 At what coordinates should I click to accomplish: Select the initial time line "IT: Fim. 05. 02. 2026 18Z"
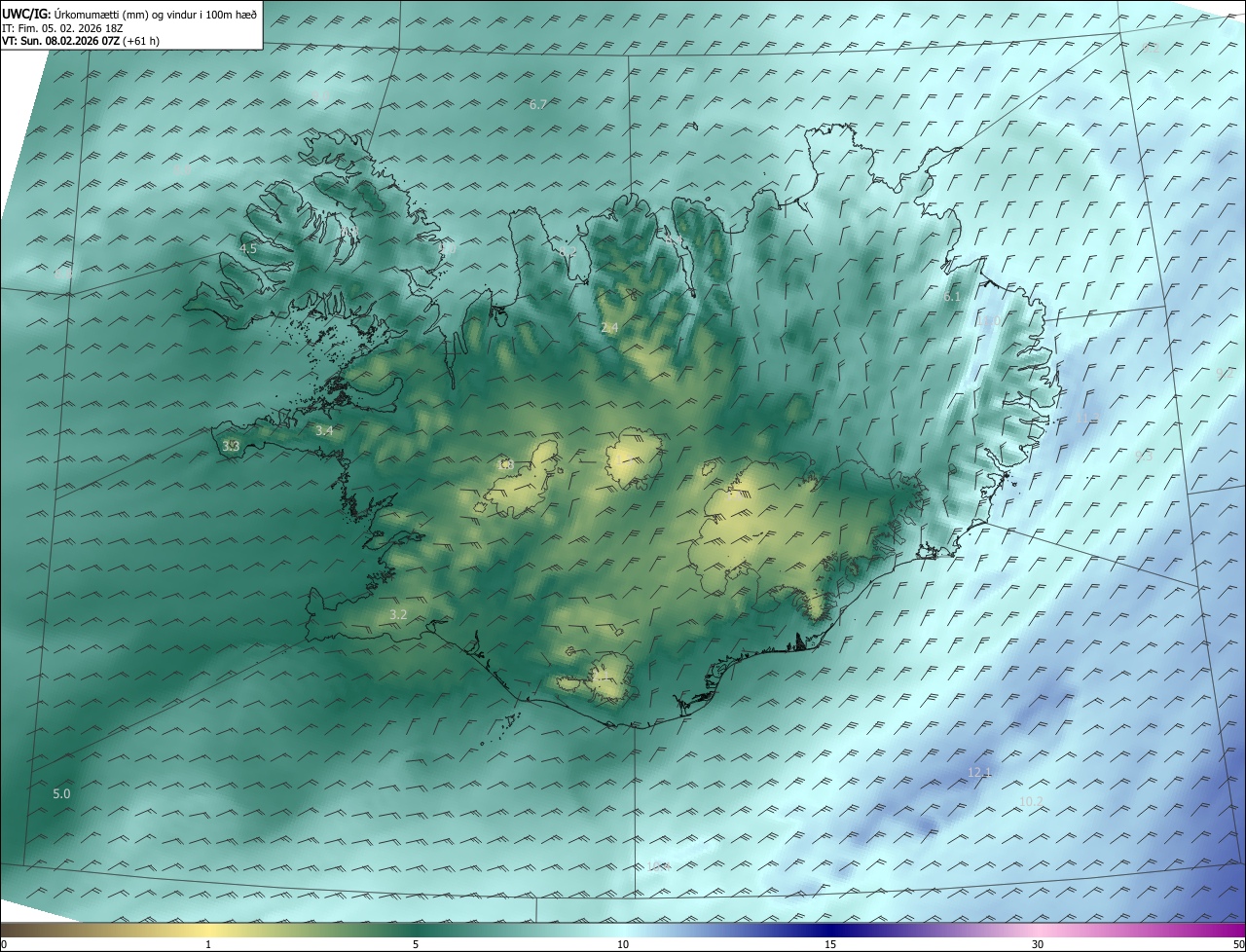(x=61, y=27)
